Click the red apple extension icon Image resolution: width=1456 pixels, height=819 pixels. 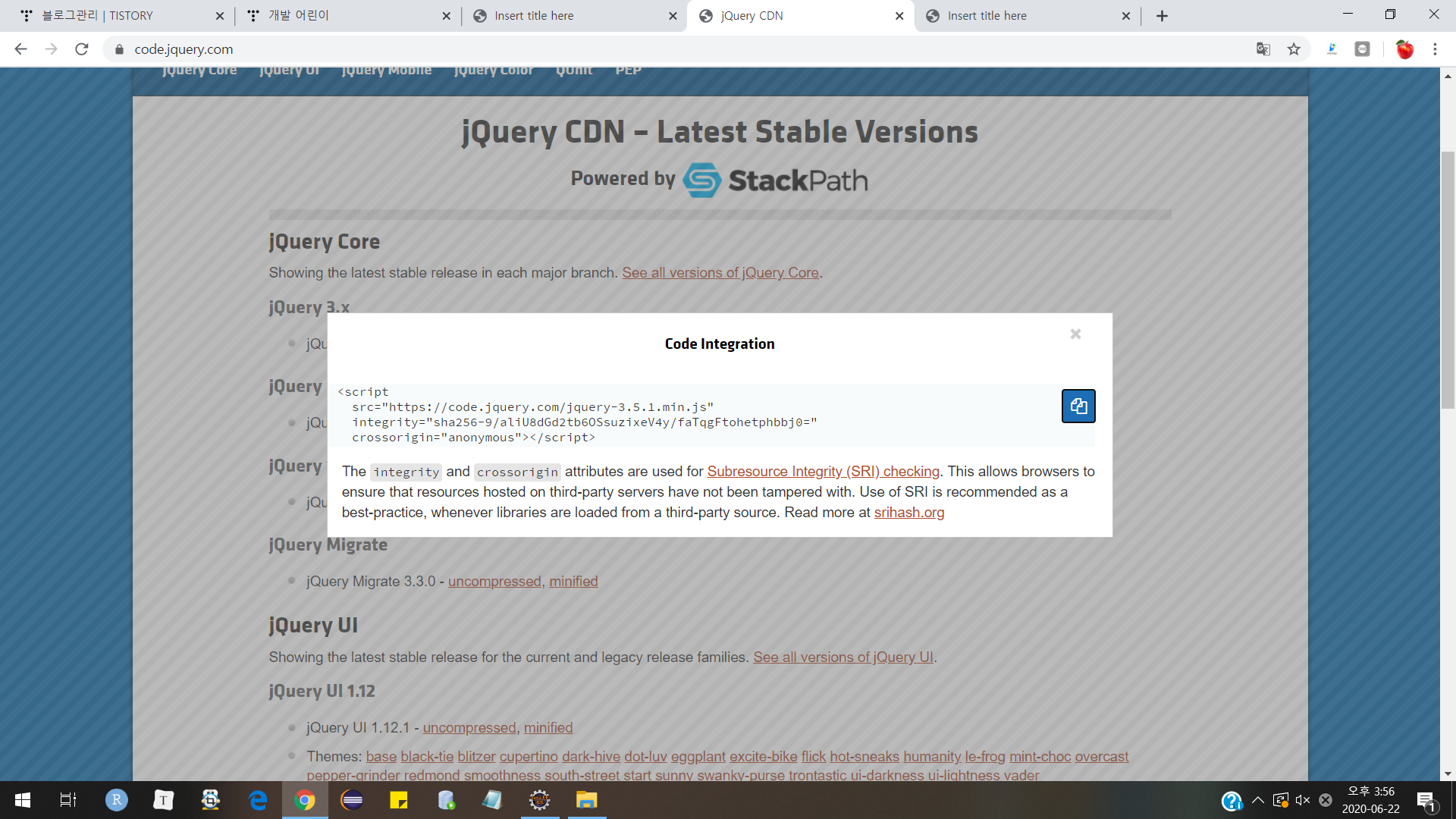[1404, 49]
